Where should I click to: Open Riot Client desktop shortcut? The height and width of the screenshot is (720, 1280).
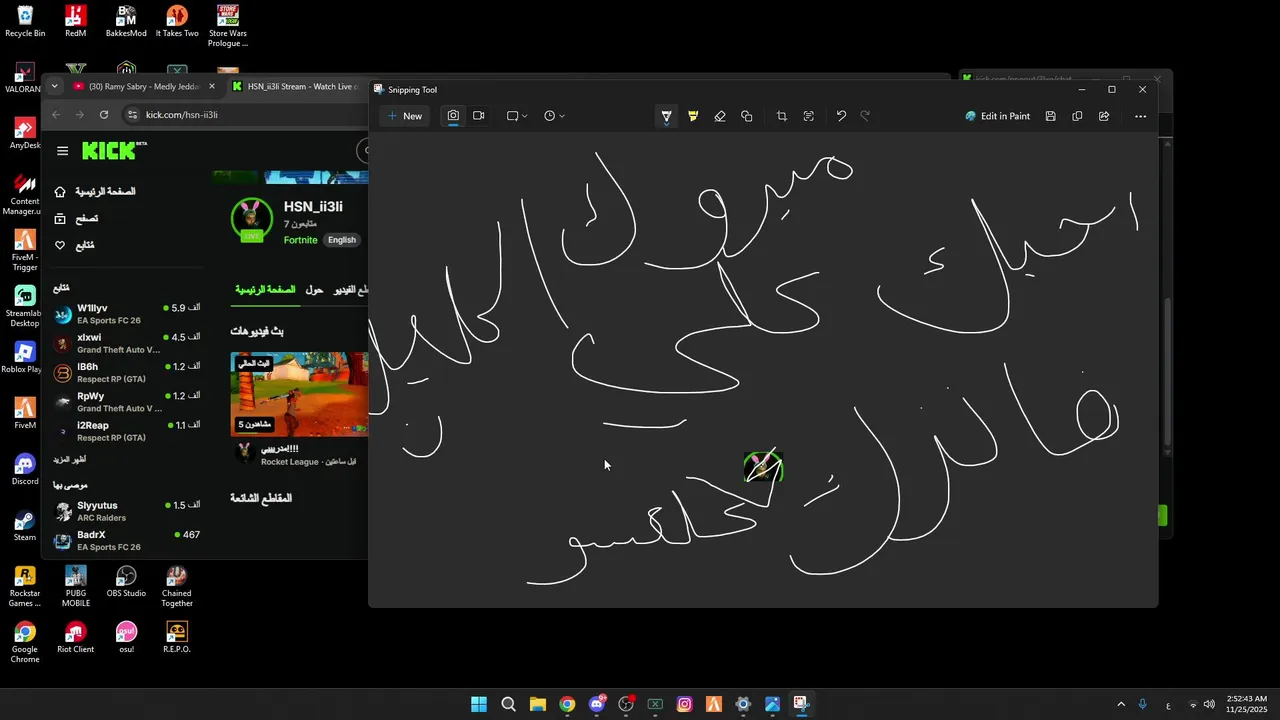click(75, 638)
